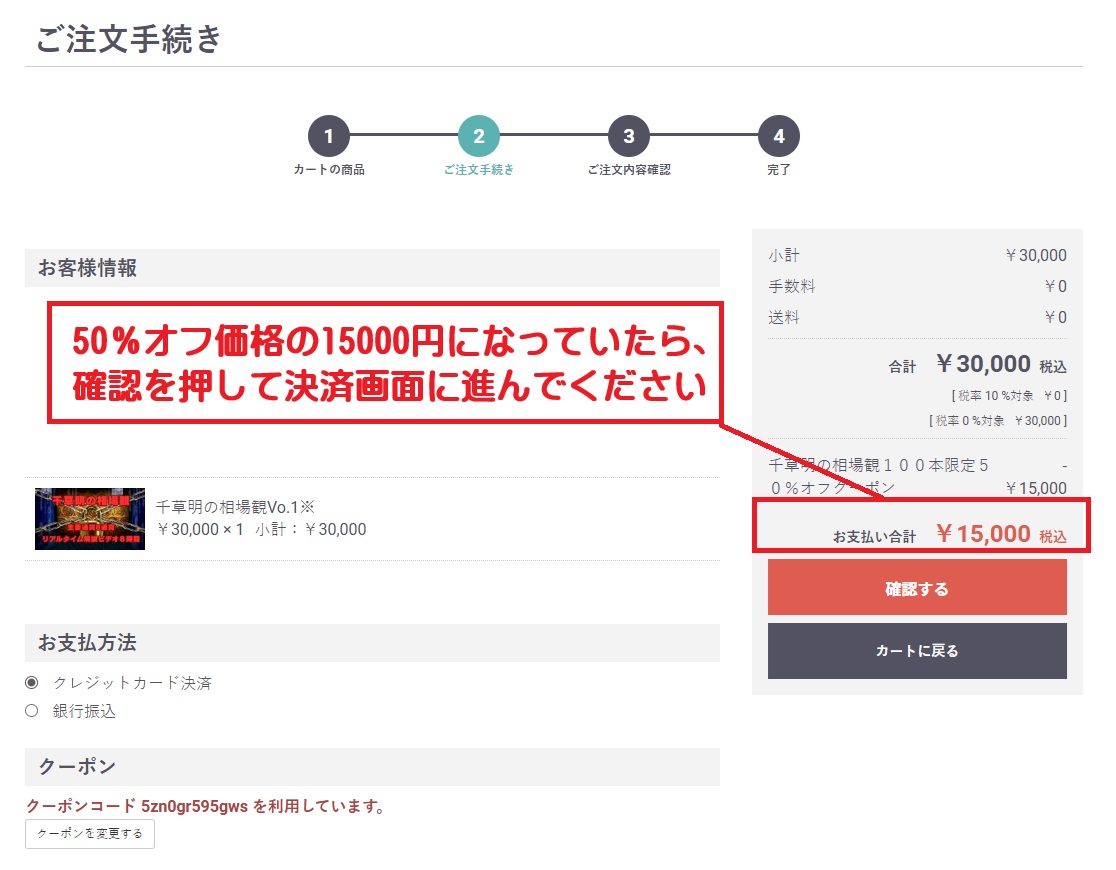The width and height of the screenshot is (1116, 870).
Task: Open the 千草明の相場観 product thumbnail
Action: pos(90,519)
